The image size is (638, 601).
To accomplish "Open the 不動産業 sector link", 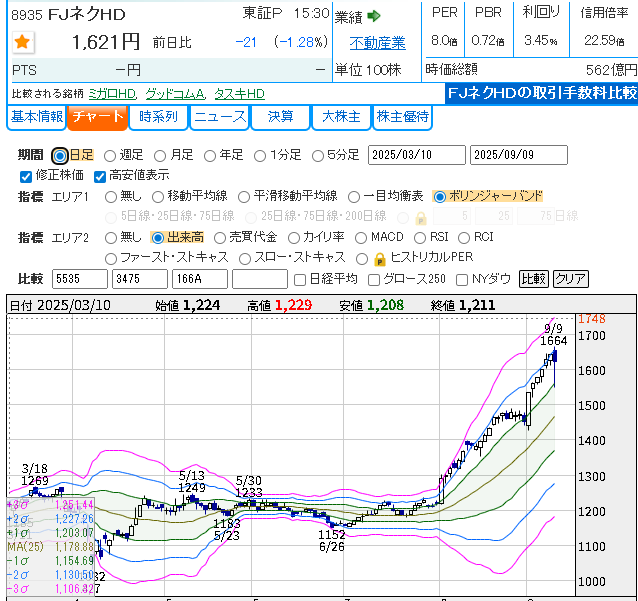I will pyautogui.click(x=377, y=43).
